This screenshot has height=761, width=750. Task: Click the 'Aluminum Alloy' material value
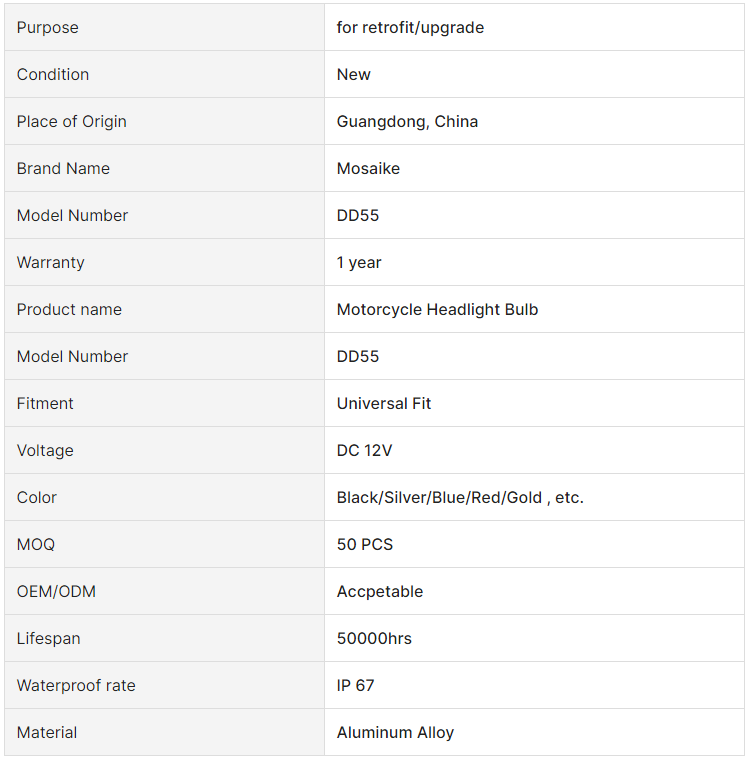(395, 732)
